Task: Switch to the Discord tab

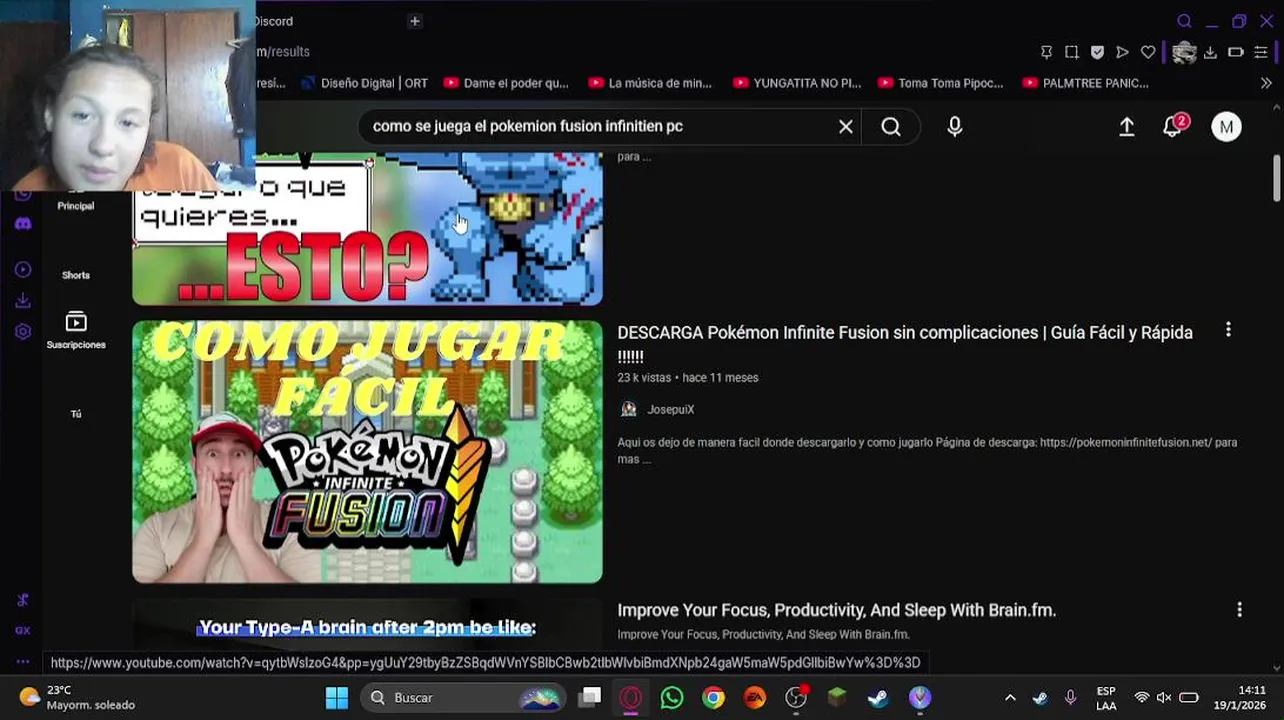Action: tap(273, 21)
